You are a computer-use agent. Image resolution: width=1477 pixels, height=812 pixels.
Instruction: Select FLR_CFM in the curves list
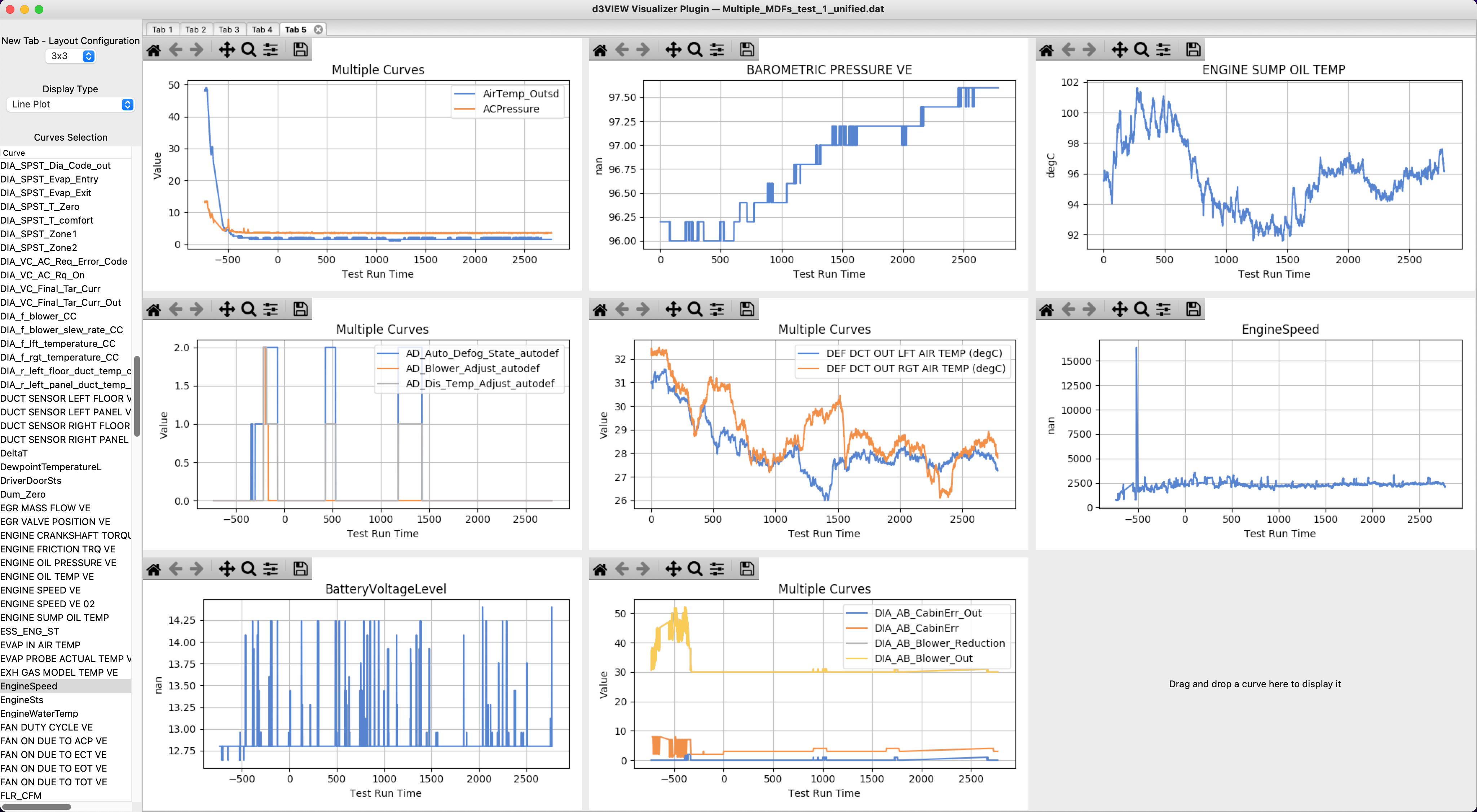[65, 795]
